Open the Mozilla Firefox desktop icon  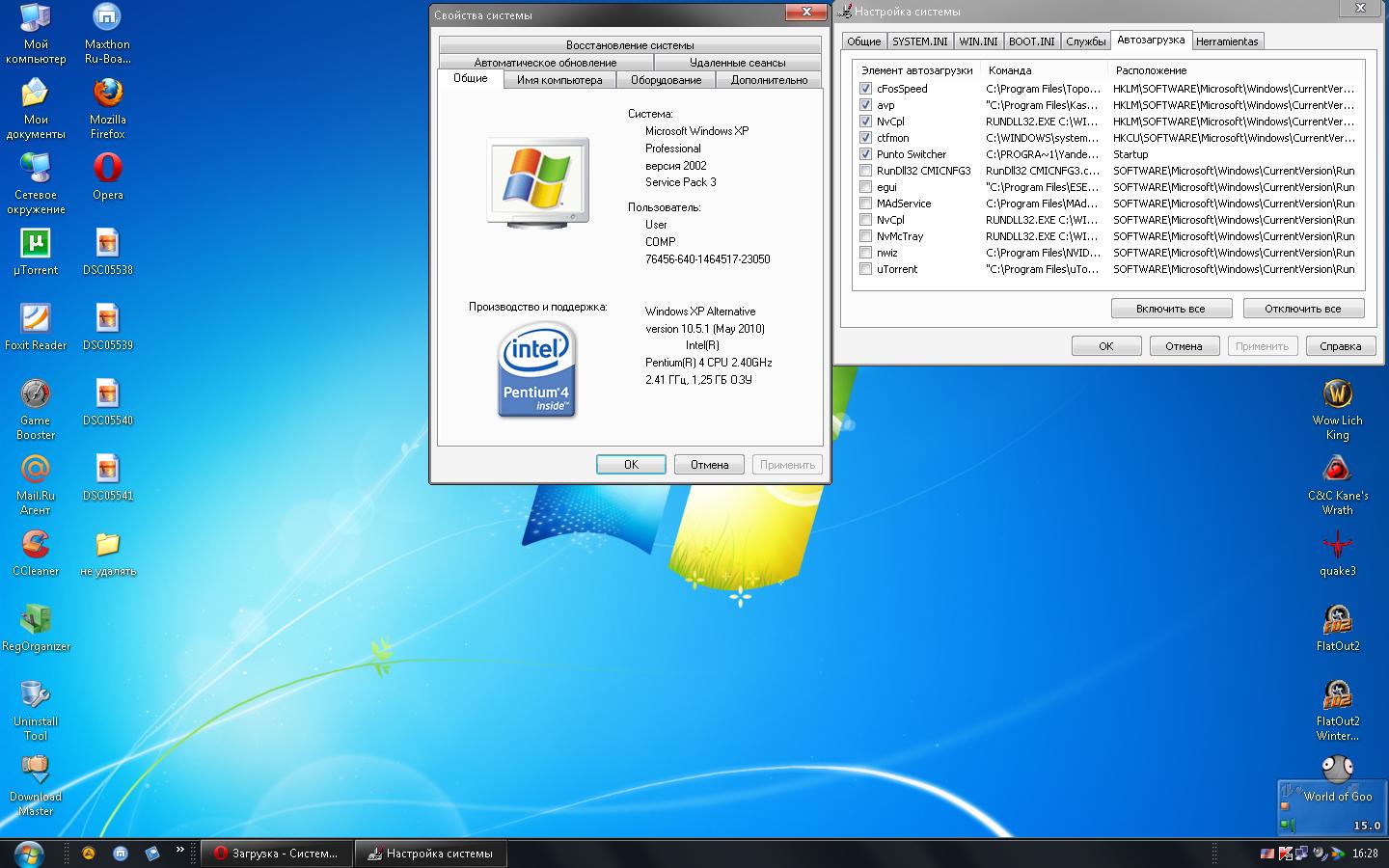[x=107, y=95]
